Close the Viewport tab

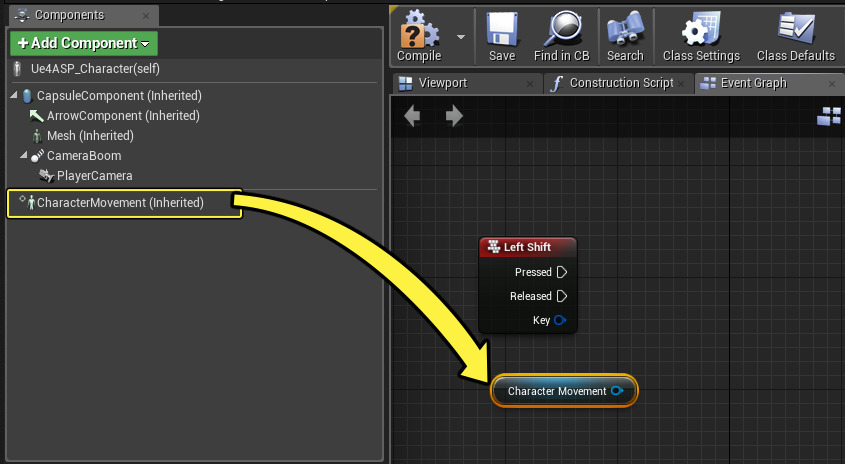click(x=530, y=84)
